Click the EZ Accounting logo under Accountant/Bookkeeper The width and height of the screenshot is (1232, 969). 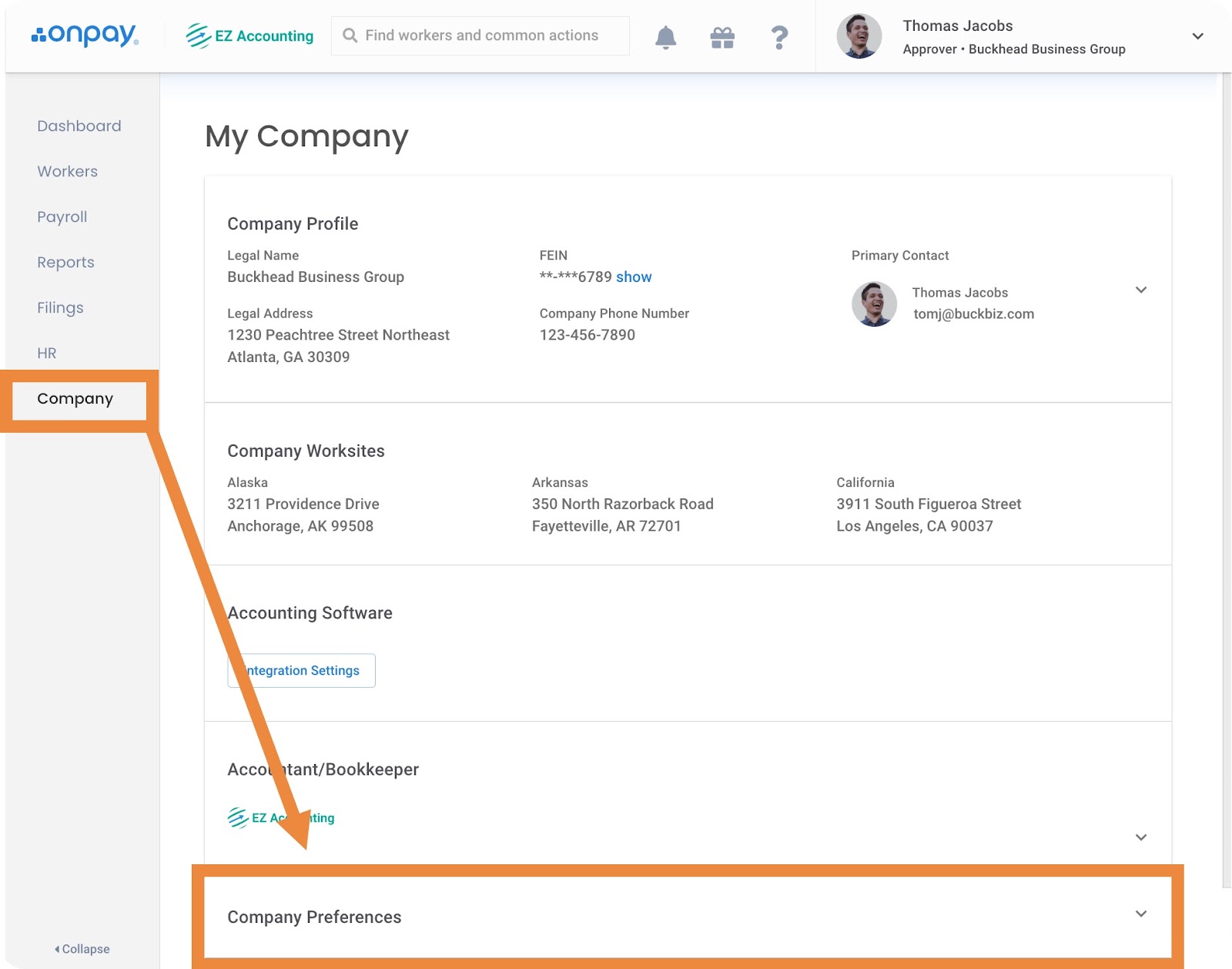281,817
